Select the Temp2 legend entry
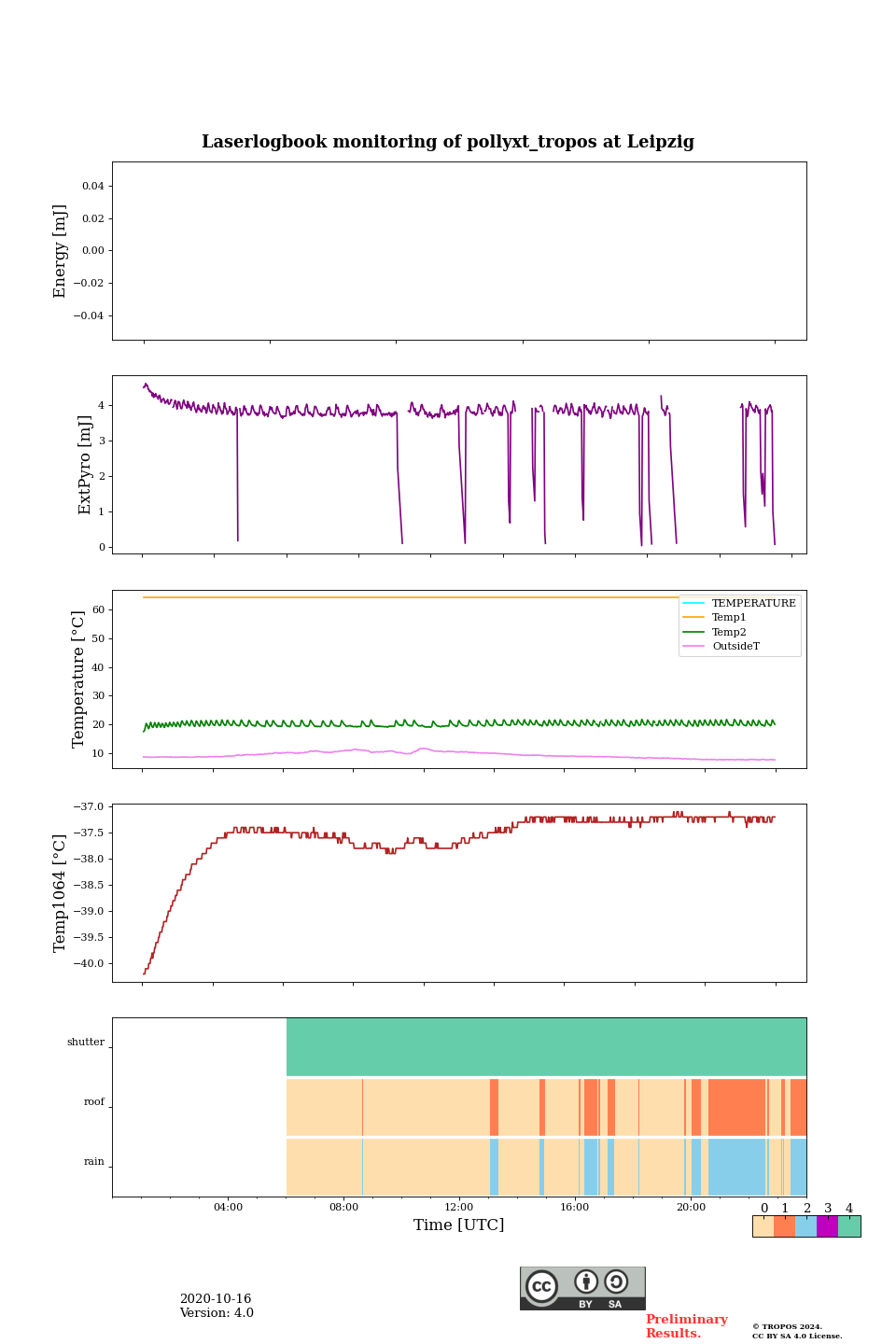 (728, 632)
